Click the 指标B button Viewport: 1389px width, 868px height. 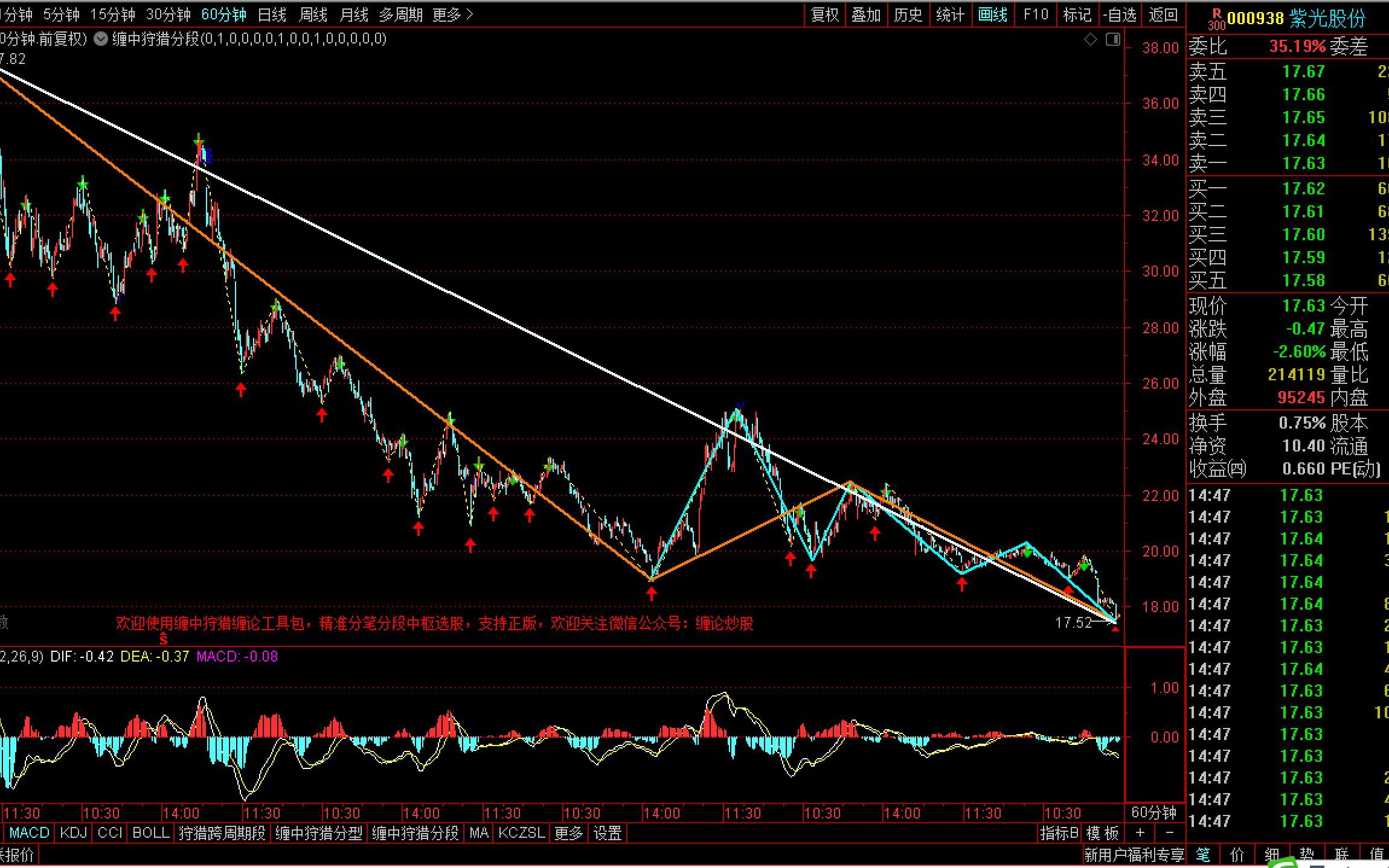[1059, 833]
